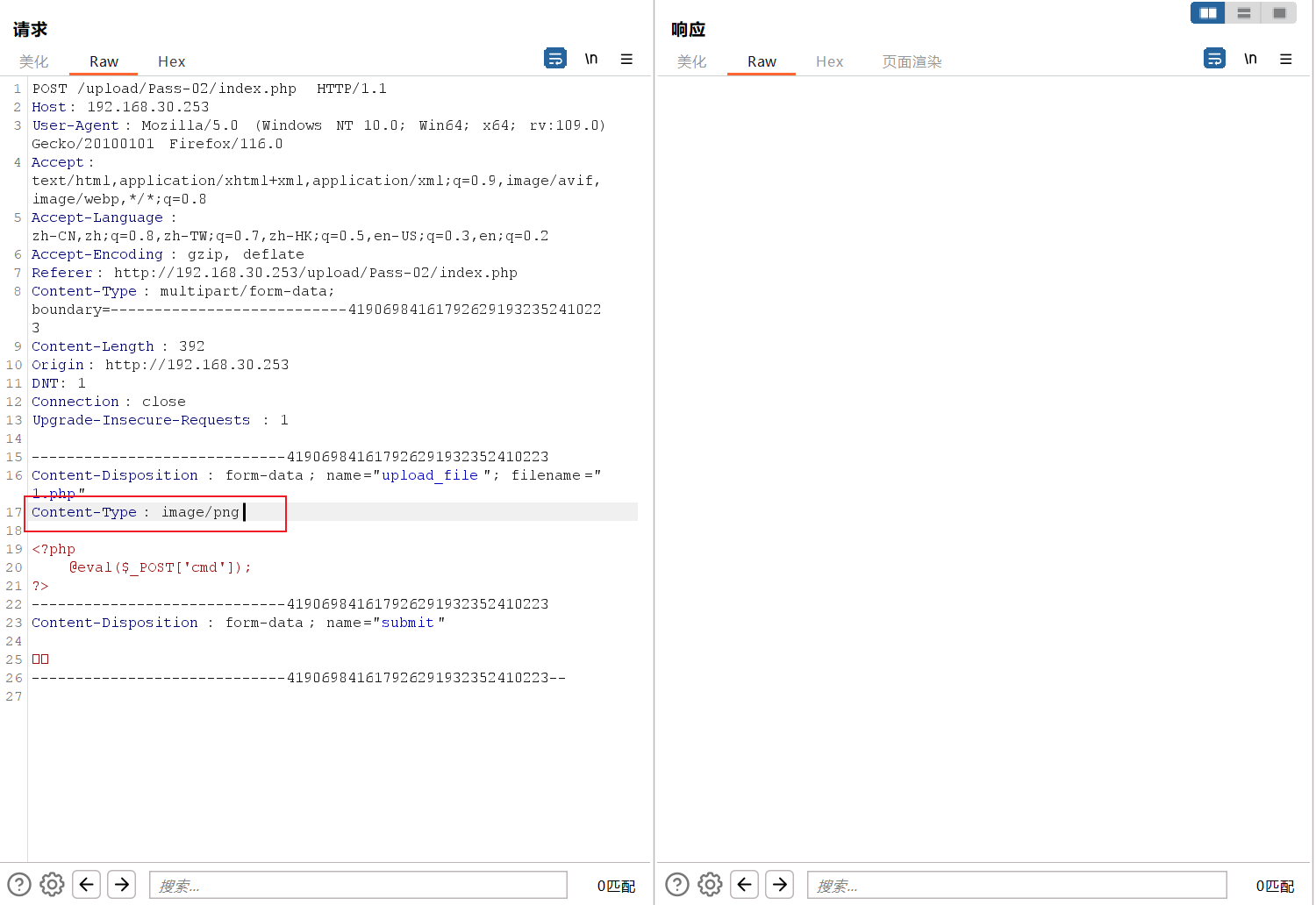Switch response view to 美化 tab
The width and height of the screenshot is (1316, 905).
(692, 61)
